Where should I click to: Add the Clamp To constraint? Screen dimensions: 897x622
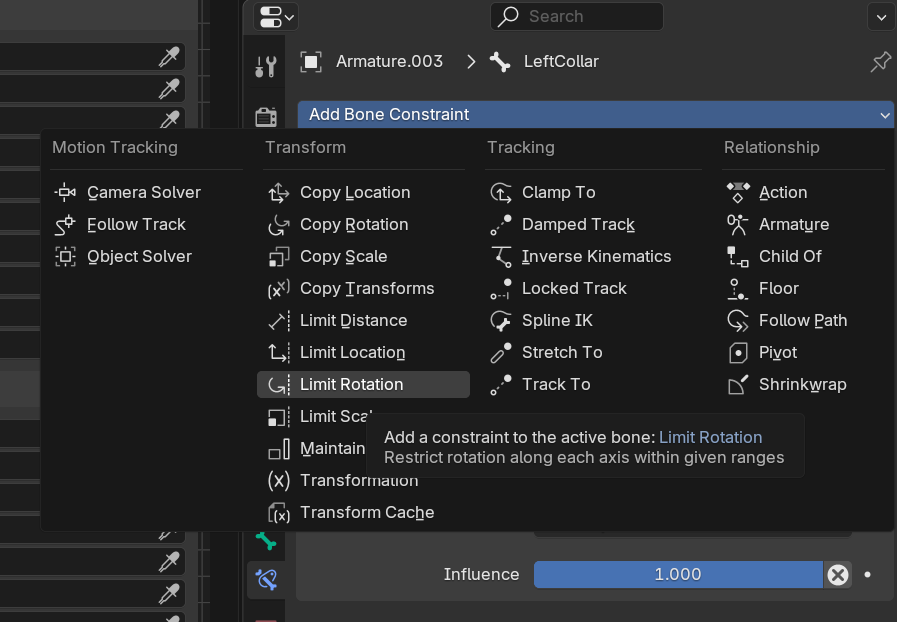point(593,192)
